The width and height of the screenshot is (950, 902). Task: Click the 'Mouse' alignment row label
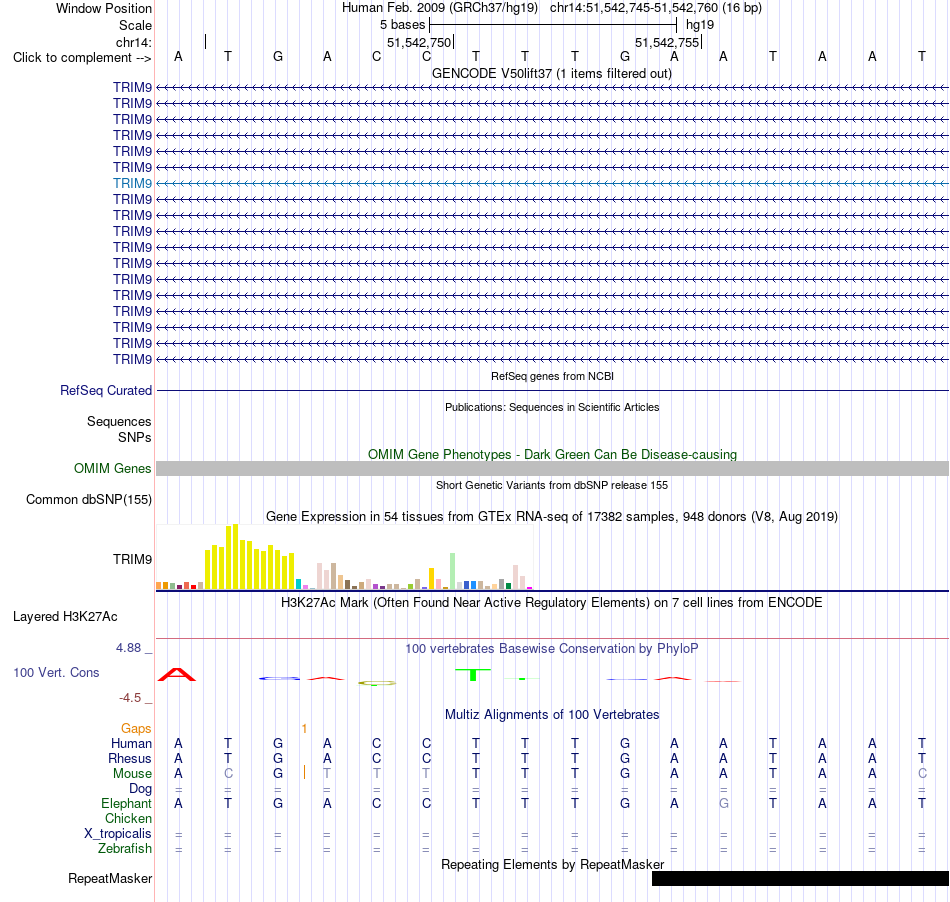click(x=132, y=774)
